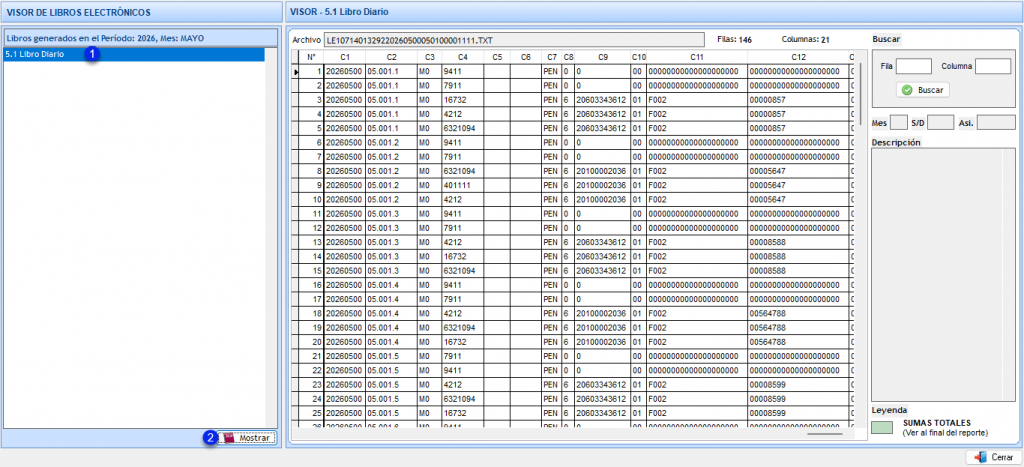Click cell 05.001.3 in row 11
The width and height of the screenshot is (1024, 467).
pos(391,214)
